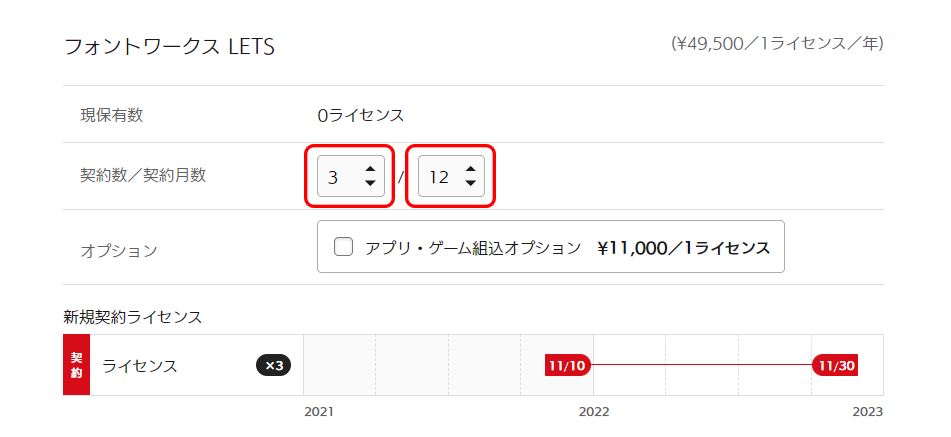Click the フォントワークス LETS title
Viewport: 951px width, 437px height.
click(x=169, y=47)
